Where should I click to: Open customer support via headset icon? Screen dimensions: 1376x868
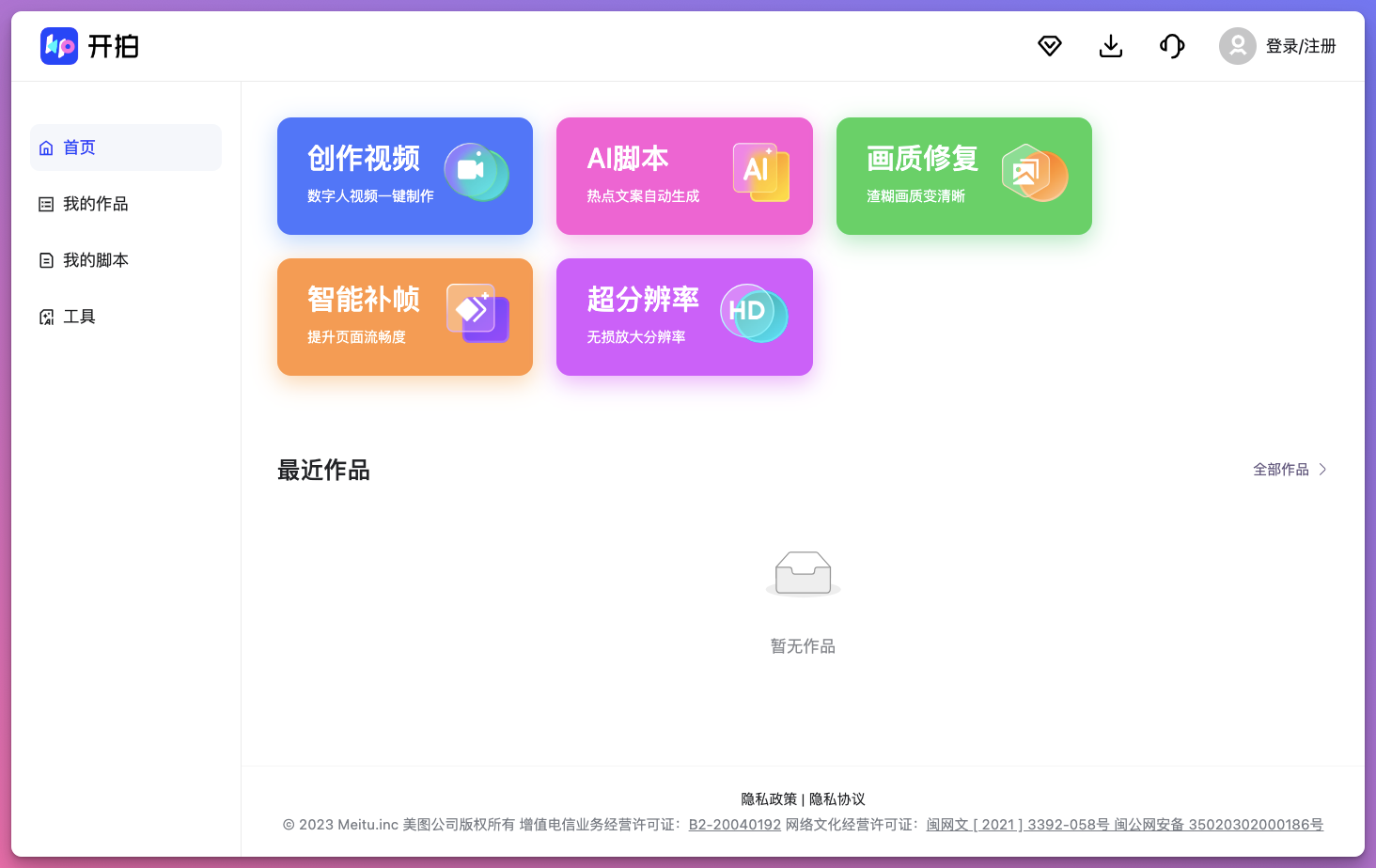[1171, 45]
